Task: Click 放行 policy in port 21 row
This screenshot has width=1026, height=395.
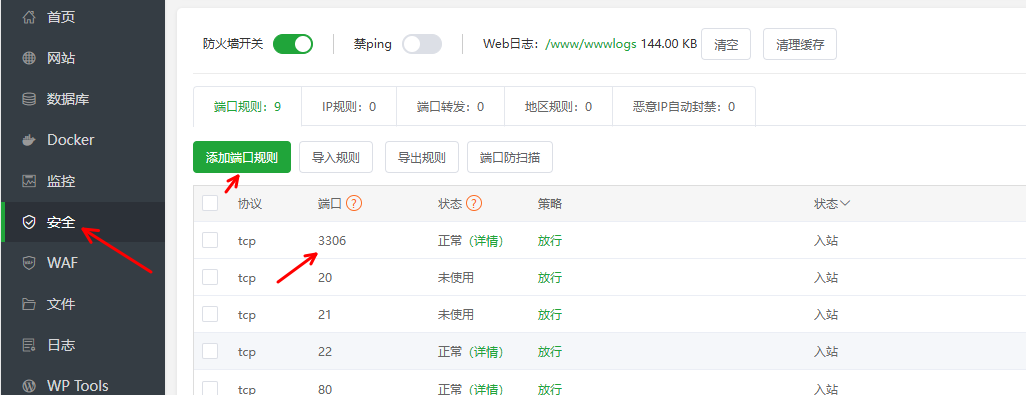Action: pyautogui.click(x=550, y=315)
